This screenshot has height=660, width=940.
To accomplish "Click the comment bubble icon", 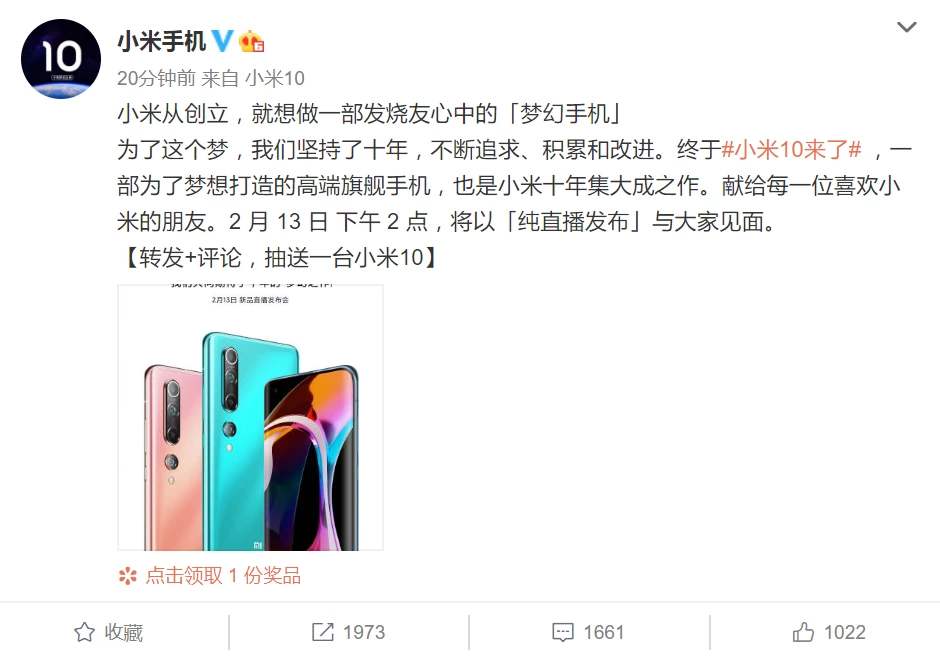I will point(563,632).
